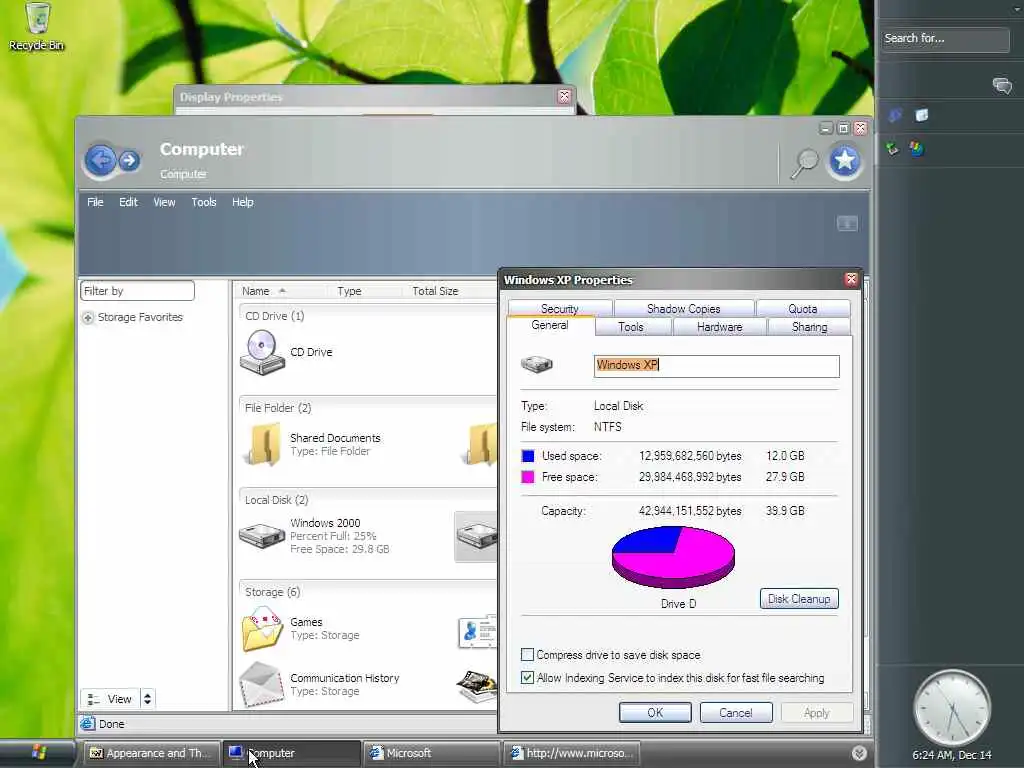Collapse the Local Disk (2) group
1024x768 pixels.
tap(276, 500)
